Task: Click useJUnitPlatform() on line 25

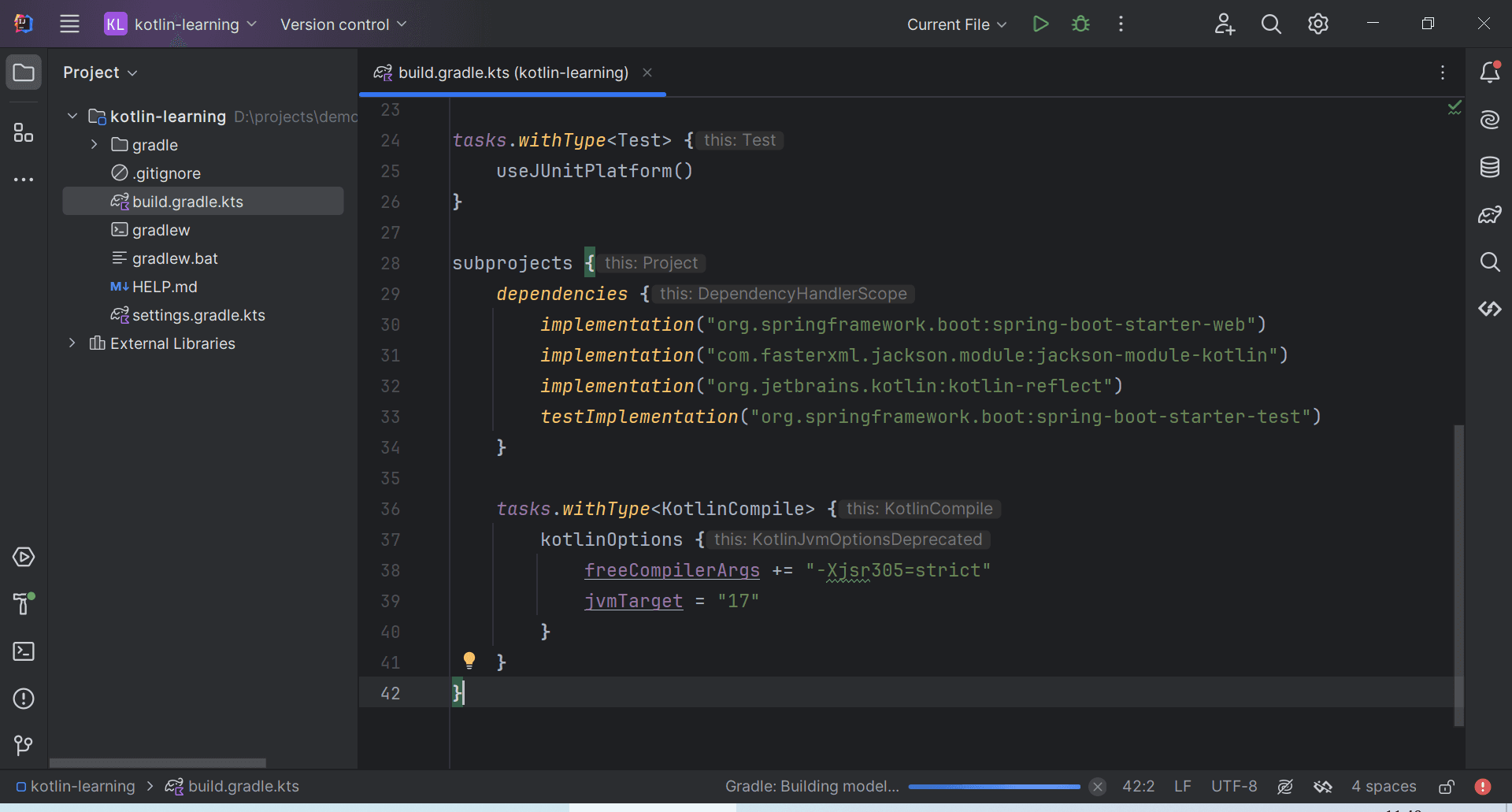Action: click(x=595, y=171)
